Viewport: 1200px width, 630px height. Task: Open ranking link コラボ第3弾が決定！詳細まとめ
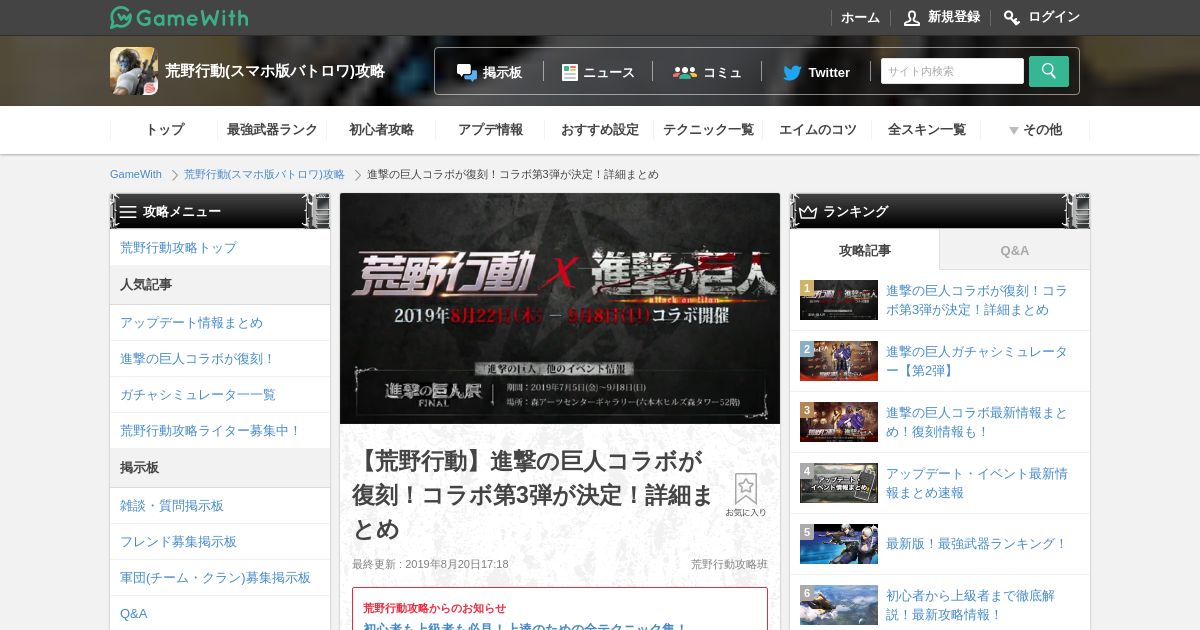click(977, 300)
